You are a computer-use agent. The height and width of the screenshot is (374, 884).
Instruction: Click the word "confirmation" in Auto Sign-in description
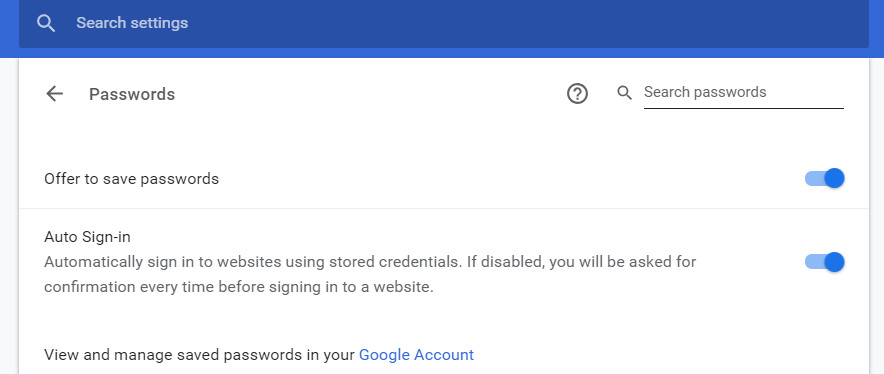pyautogui.click(x=90, y=287)
